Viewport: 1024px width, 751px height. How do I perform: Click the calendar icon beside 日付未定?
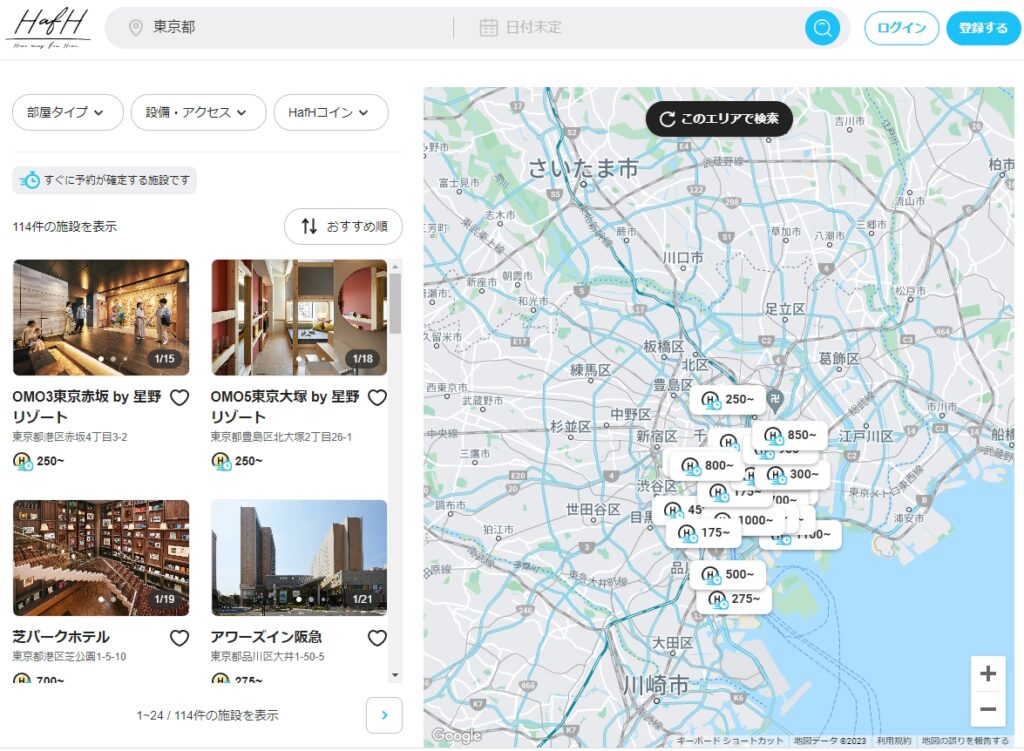click(x=488, y=27)
